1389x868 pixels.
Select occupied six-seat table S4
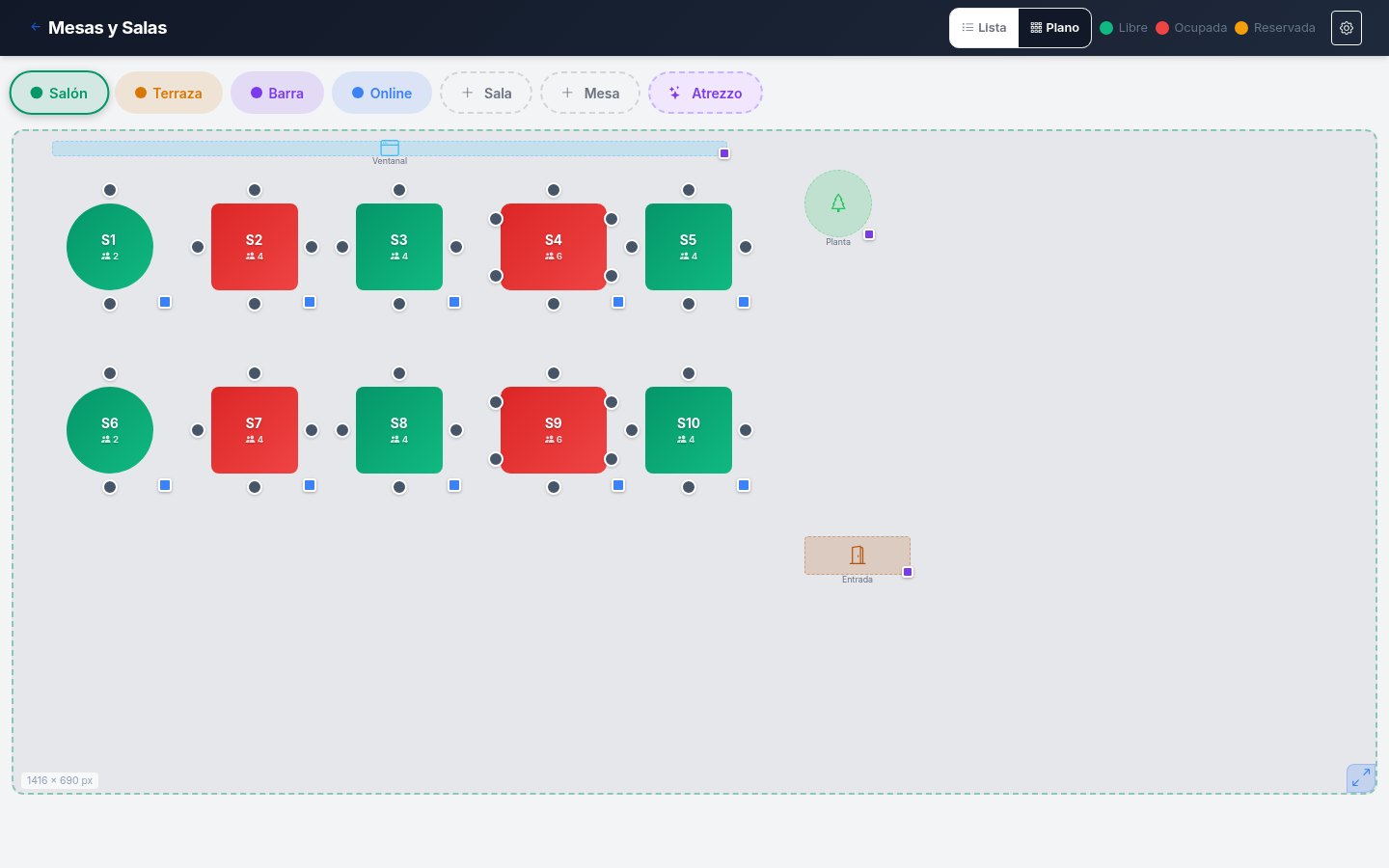(554, 247)
